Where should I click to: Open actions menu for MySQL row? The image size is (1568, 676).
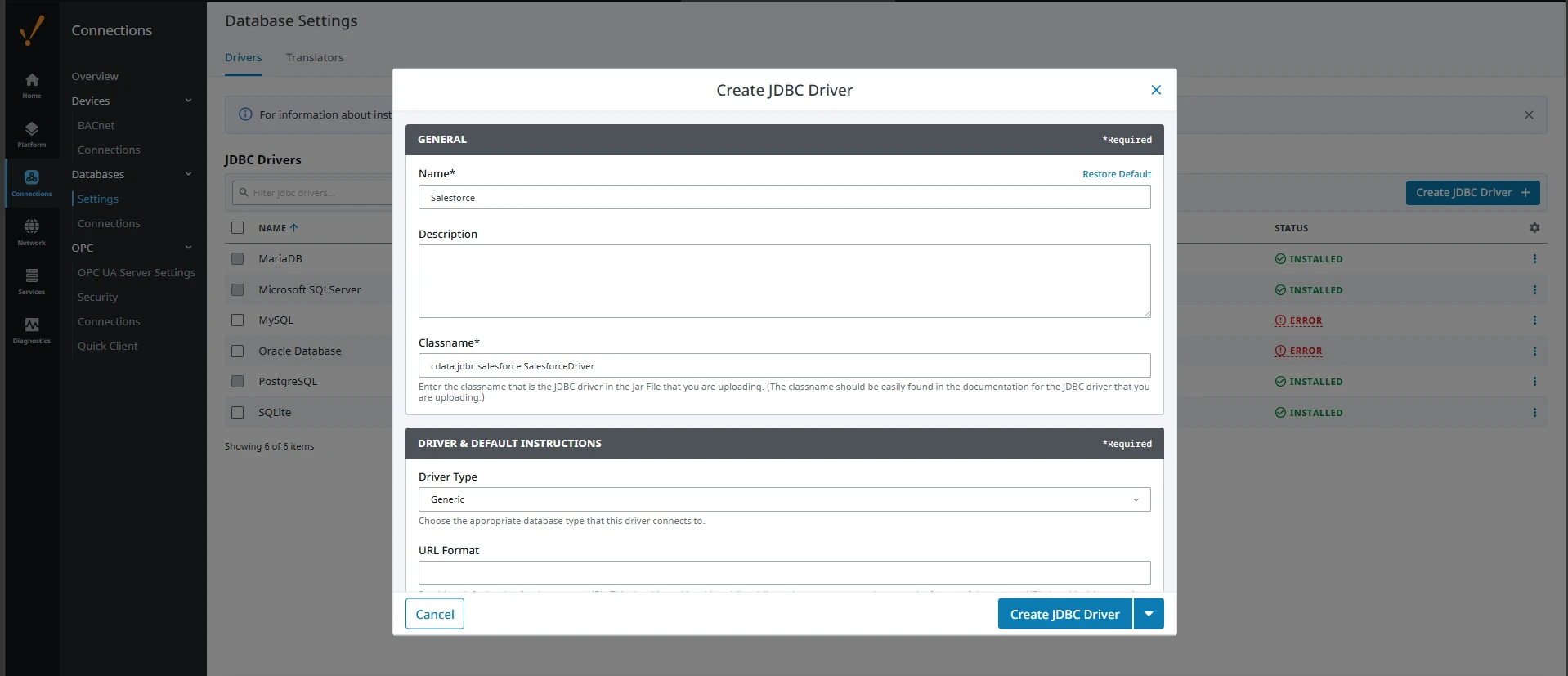(1534, 320)
